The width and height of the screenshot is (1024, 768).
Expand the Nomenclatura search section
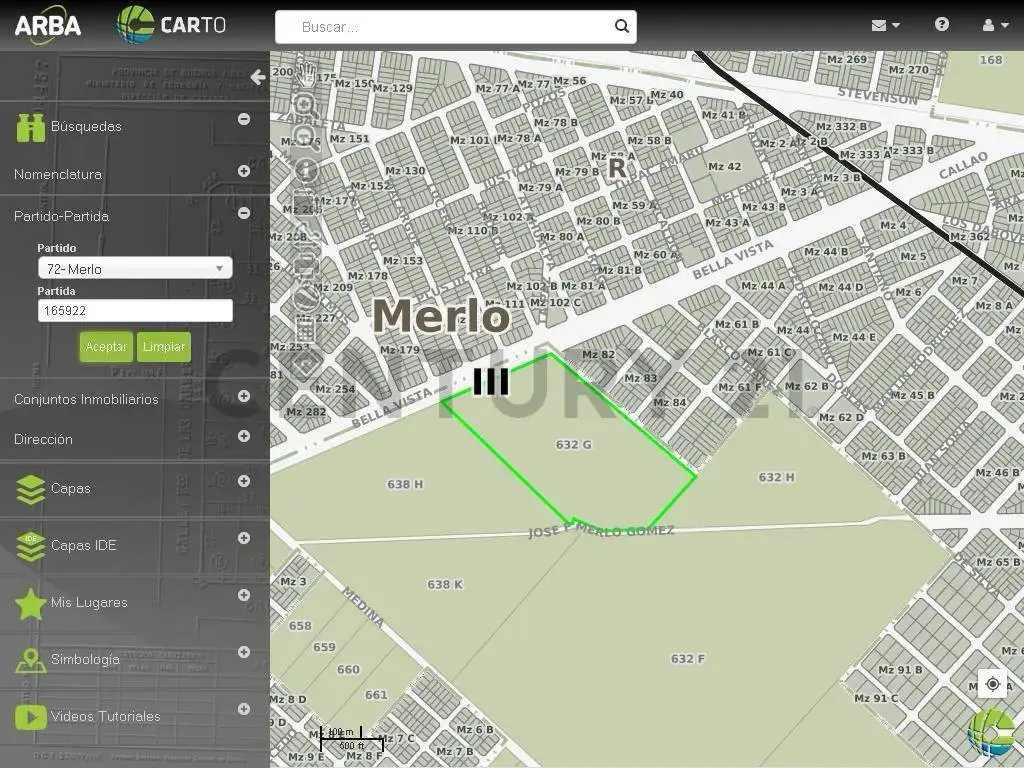(x=243, y=171)
